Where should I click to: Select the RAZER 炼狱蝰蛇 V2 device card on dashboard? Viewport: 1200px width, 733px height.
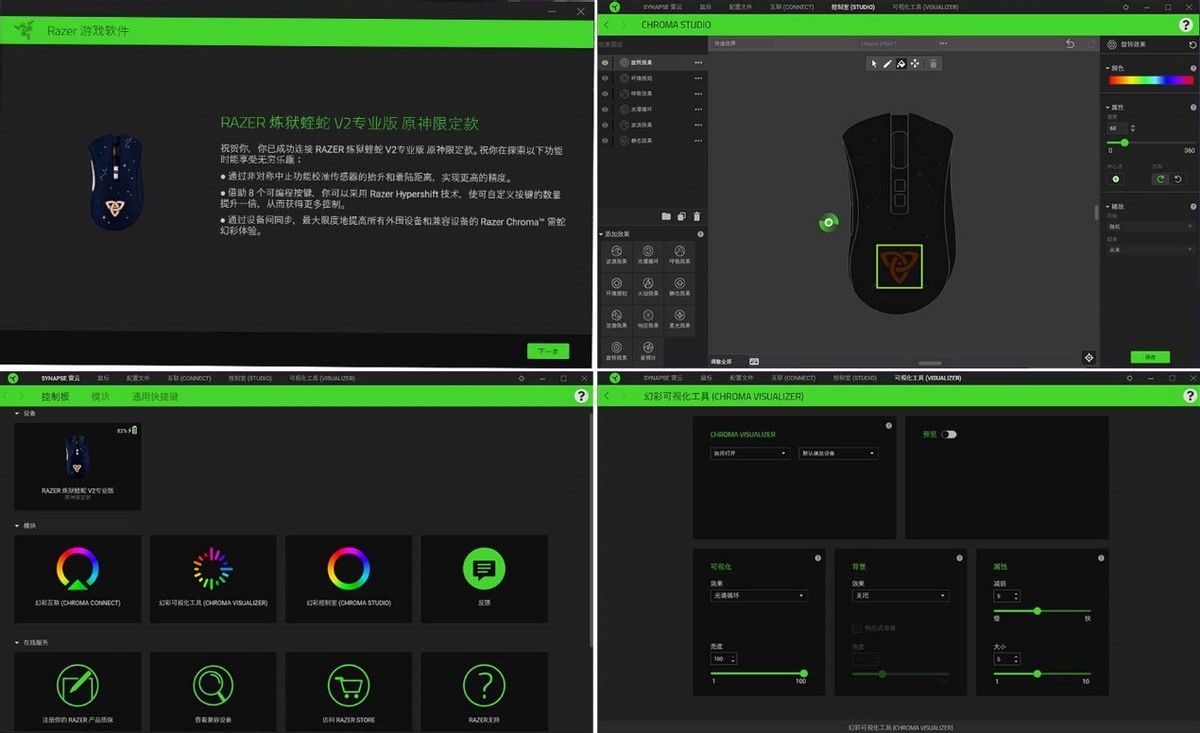point(77,466)
